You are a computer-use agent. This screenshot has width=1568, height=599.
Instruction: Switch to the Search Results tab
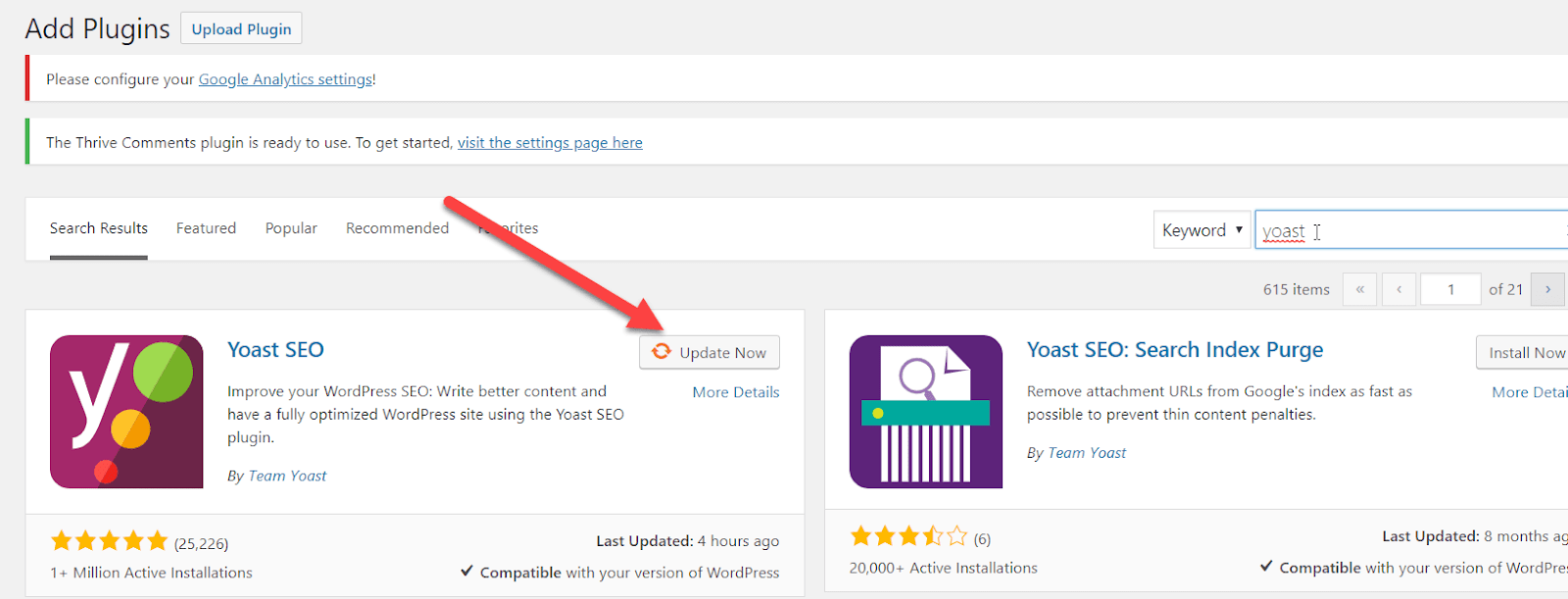[99, 228]
